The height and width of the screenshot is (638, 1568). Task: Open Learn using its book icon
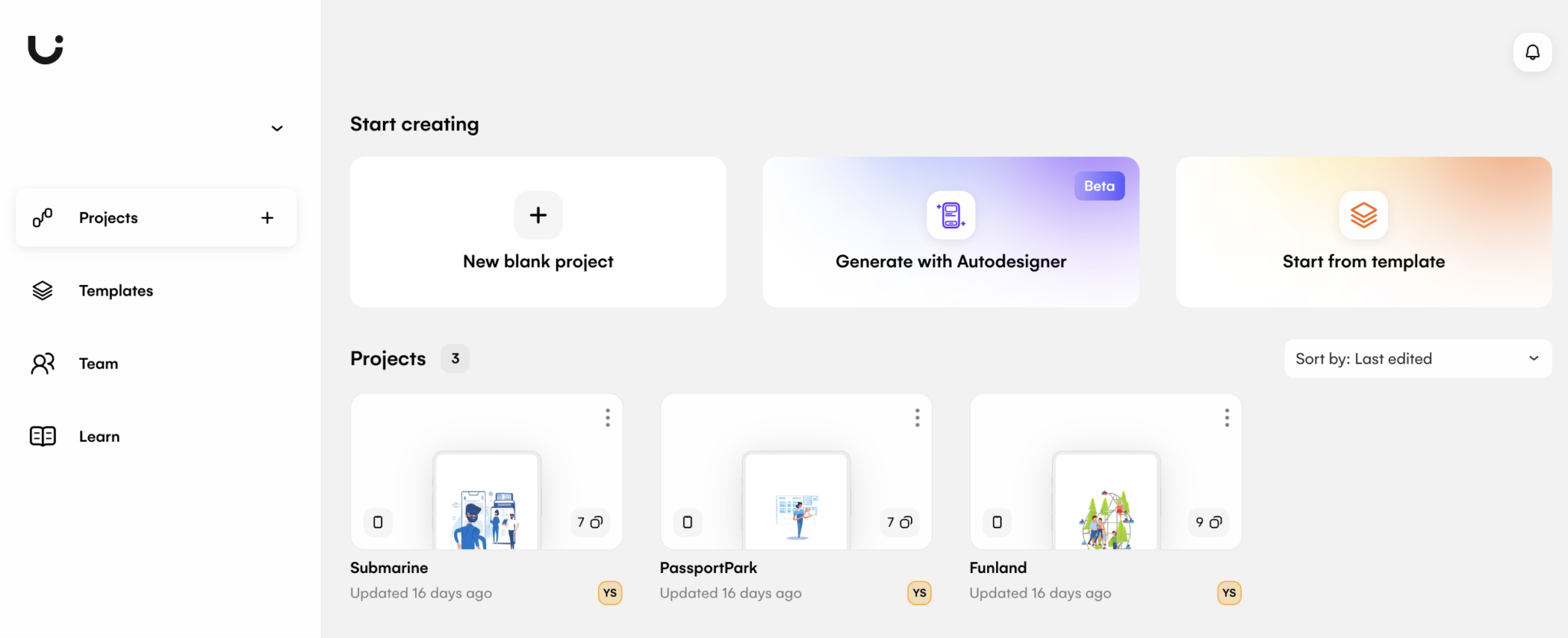(42, 436)
